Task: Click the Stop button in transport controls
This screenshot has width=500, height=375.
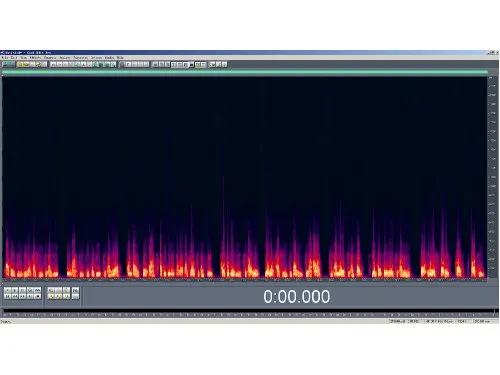Action: 7,291
